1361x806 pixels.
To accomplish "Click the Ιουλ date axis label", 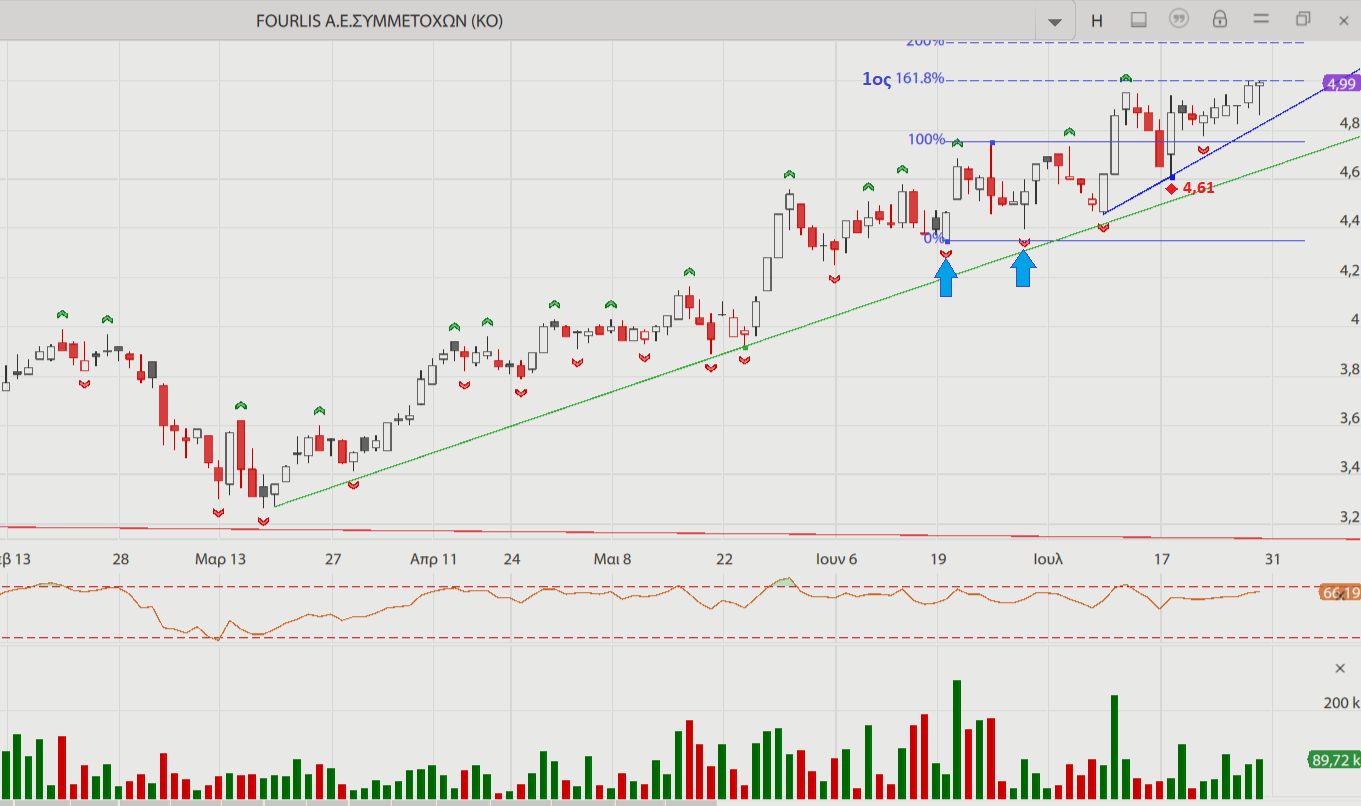I will coord(1048,559).
